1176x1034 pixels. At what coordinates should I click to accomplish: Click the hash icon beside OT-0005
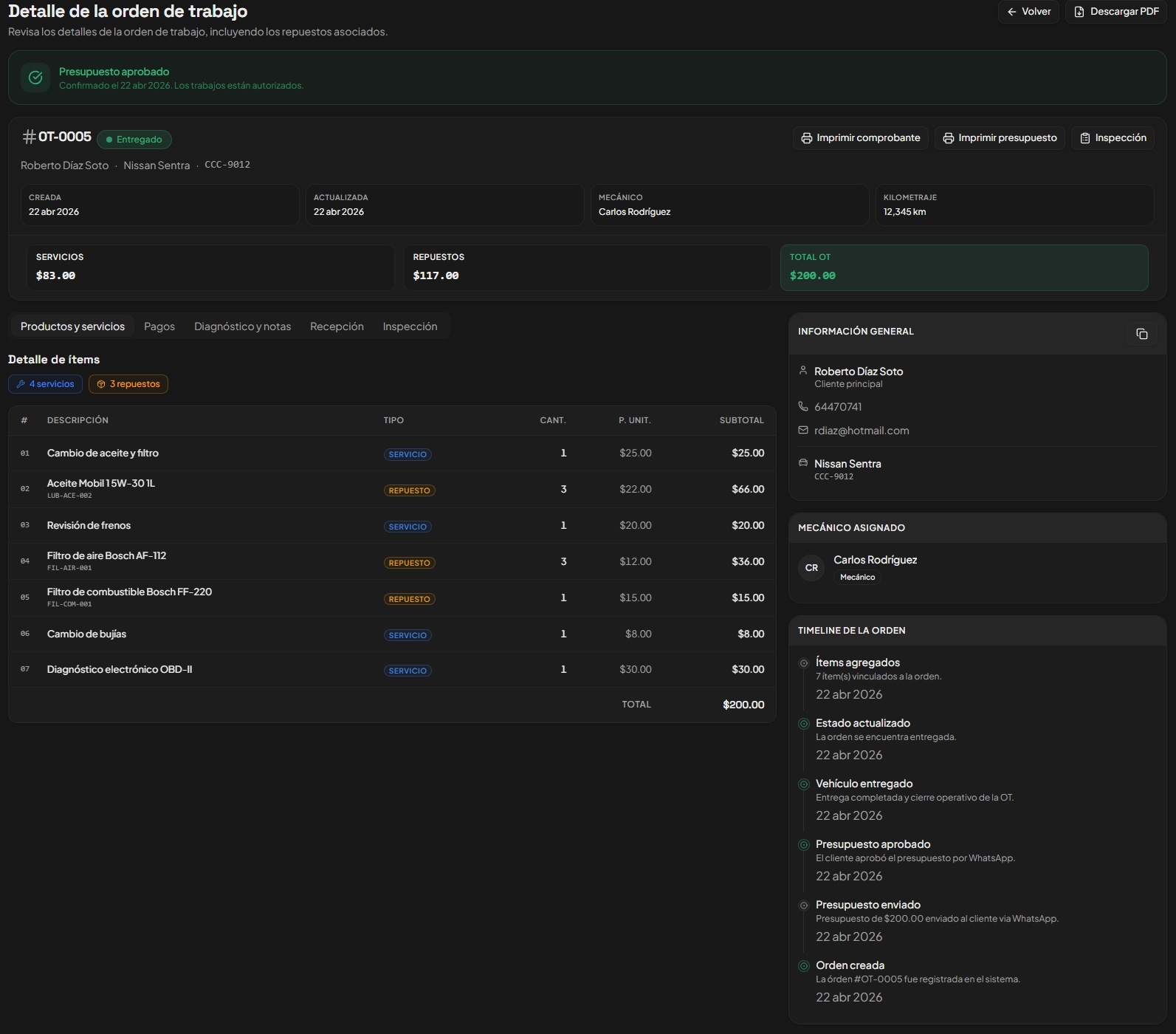pos(29,137)
